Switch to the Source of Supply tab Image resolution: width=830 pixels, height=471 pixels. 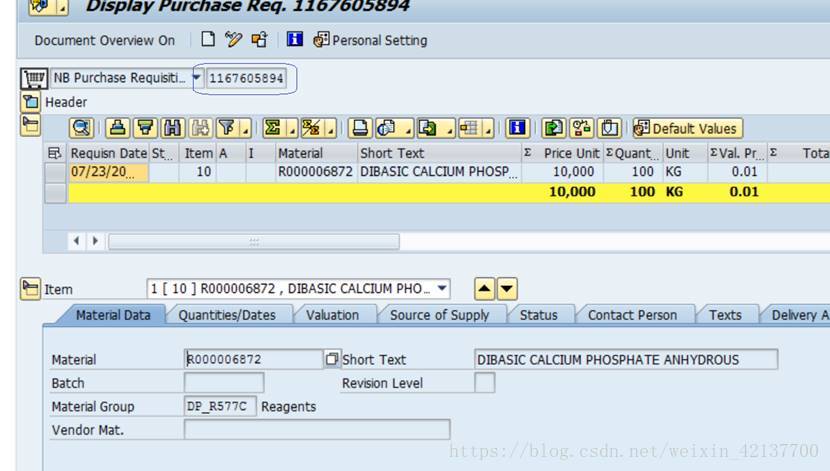(x=439, y=315)
